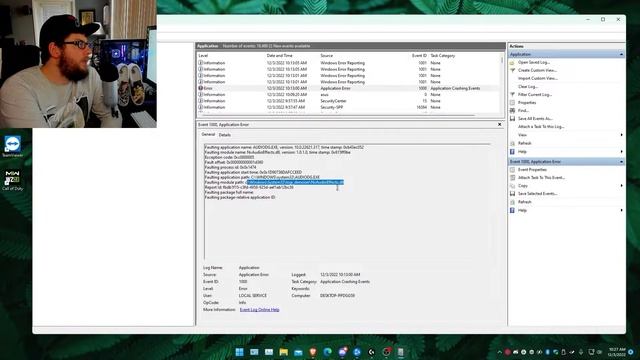The image size is (640, 360).
Task: Switch to the Details tab
Action: coord(224,135)
